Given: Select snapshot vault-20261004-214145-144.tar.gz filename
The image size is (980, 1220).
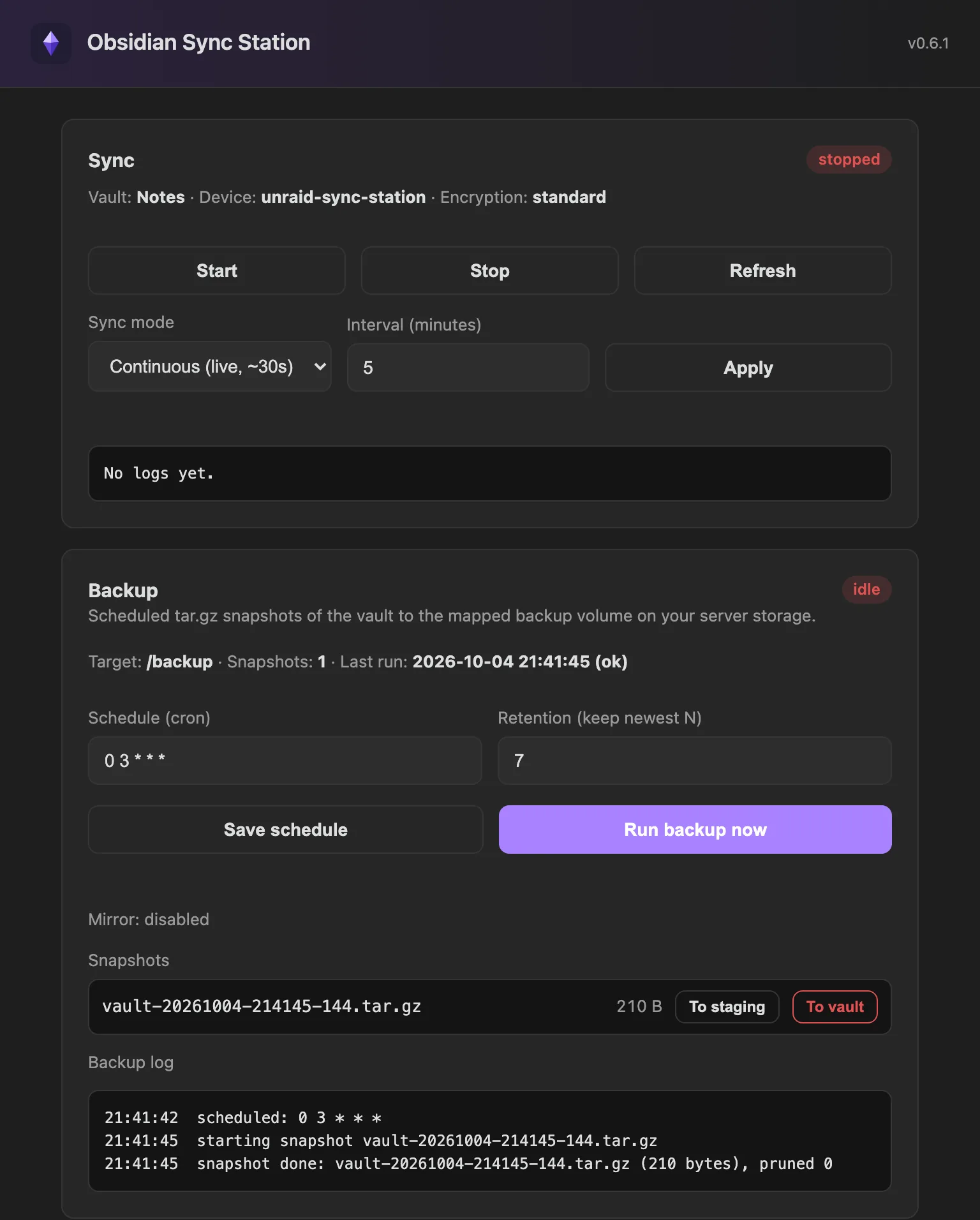Looking at the screenshot, I should click(262, 1006).
